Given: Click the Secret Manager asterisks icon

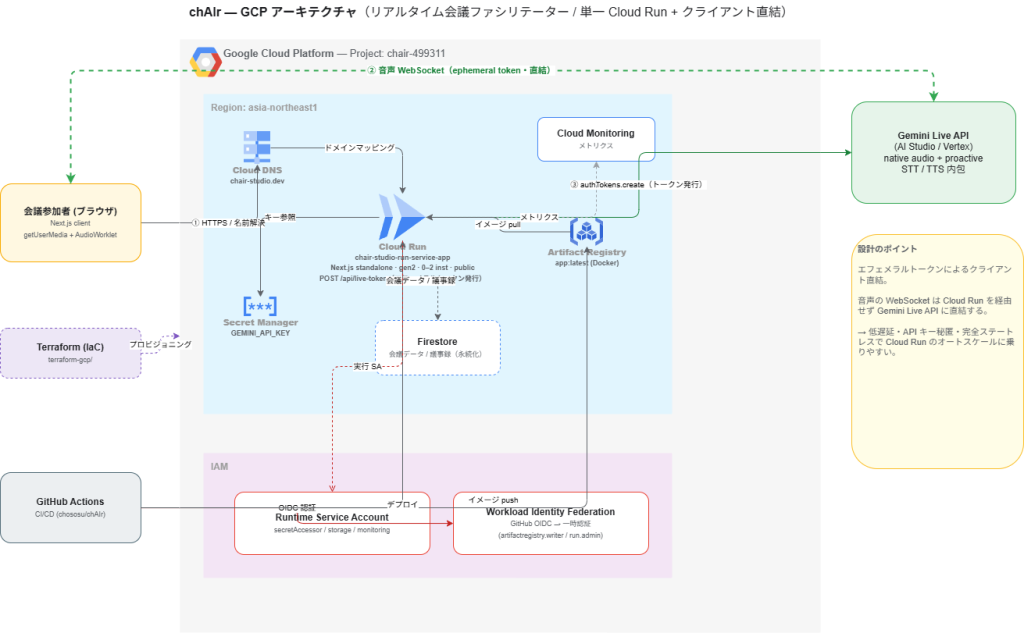Looking at the screenshot, I should click(x=260, y=306).
